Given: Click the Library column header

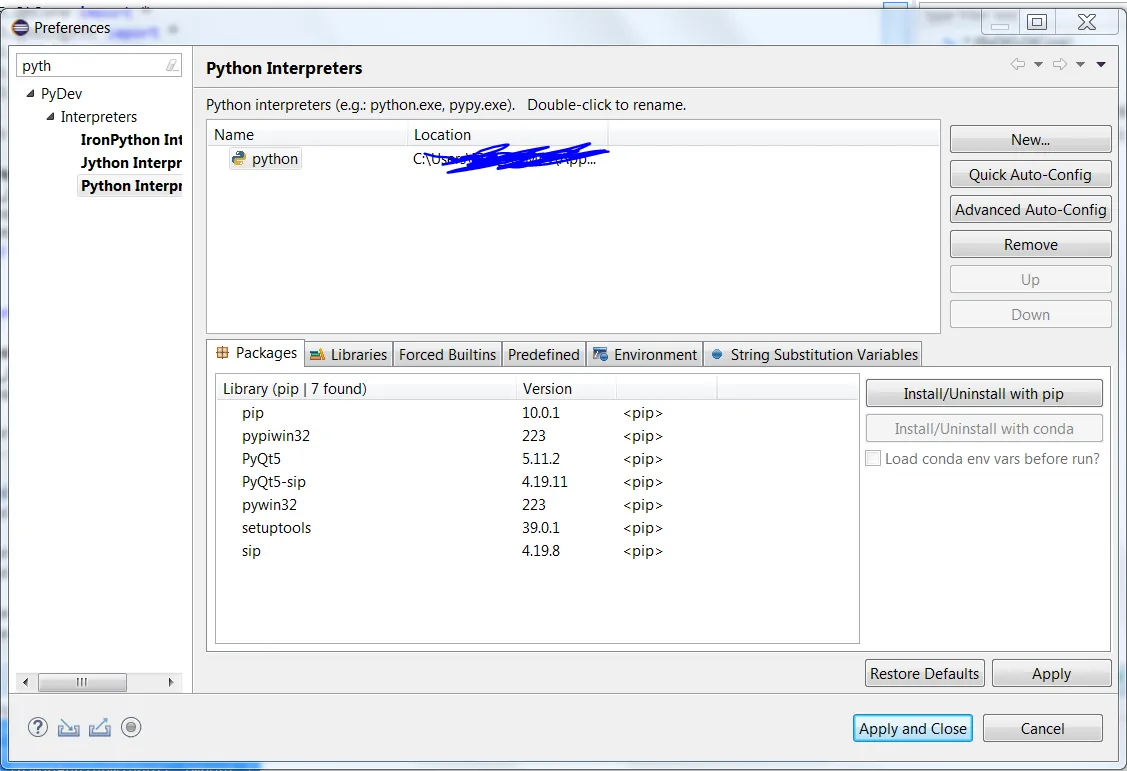Looking at the screenshot, I should click(366, 389).
